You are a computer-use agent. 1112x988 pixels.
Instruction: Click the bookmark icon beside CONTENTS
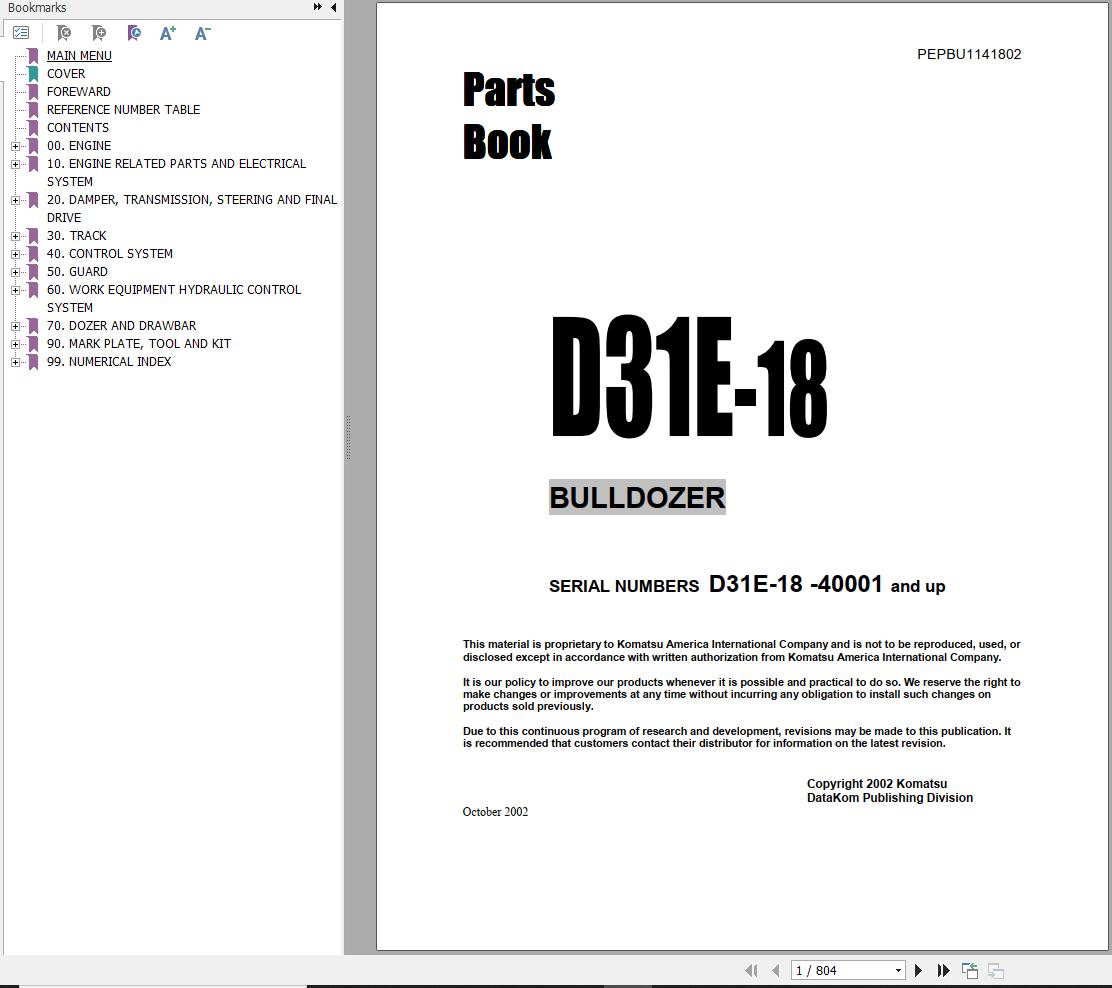coord(33,128)
